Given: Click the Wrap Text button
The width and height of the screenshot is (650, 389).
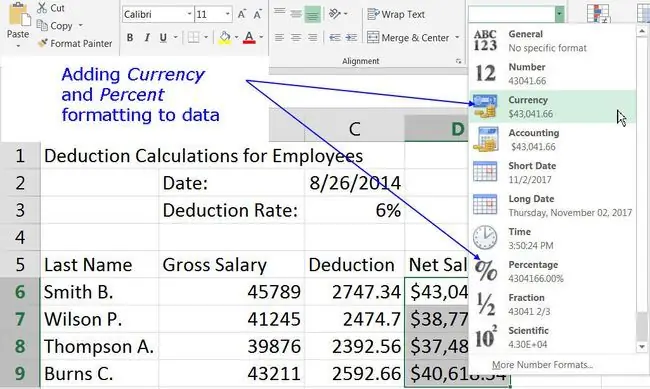Looking at the screenshot, I should pos(396,15).
